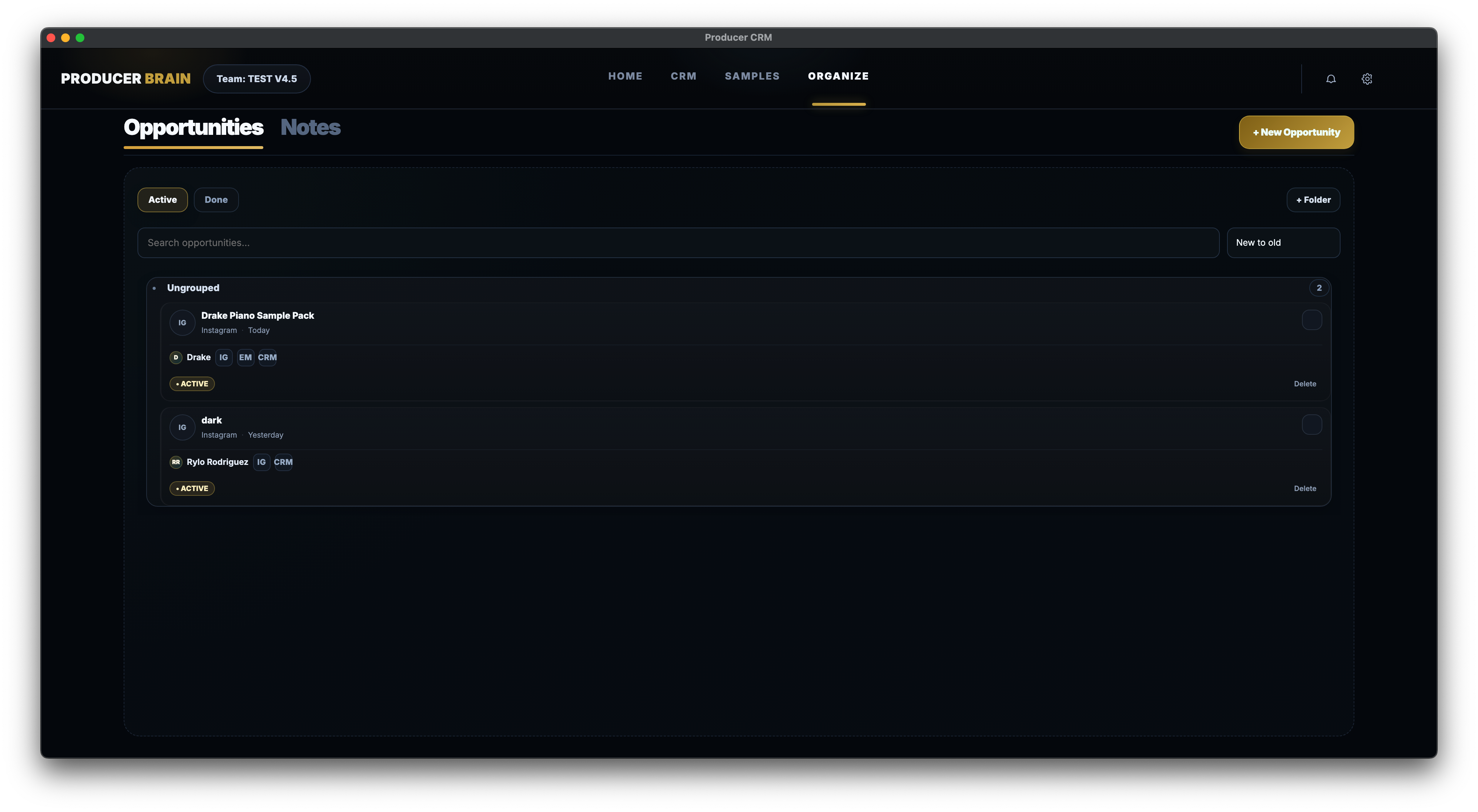Open the Team: TEST V4.5 selector

(x=256, y=79)
